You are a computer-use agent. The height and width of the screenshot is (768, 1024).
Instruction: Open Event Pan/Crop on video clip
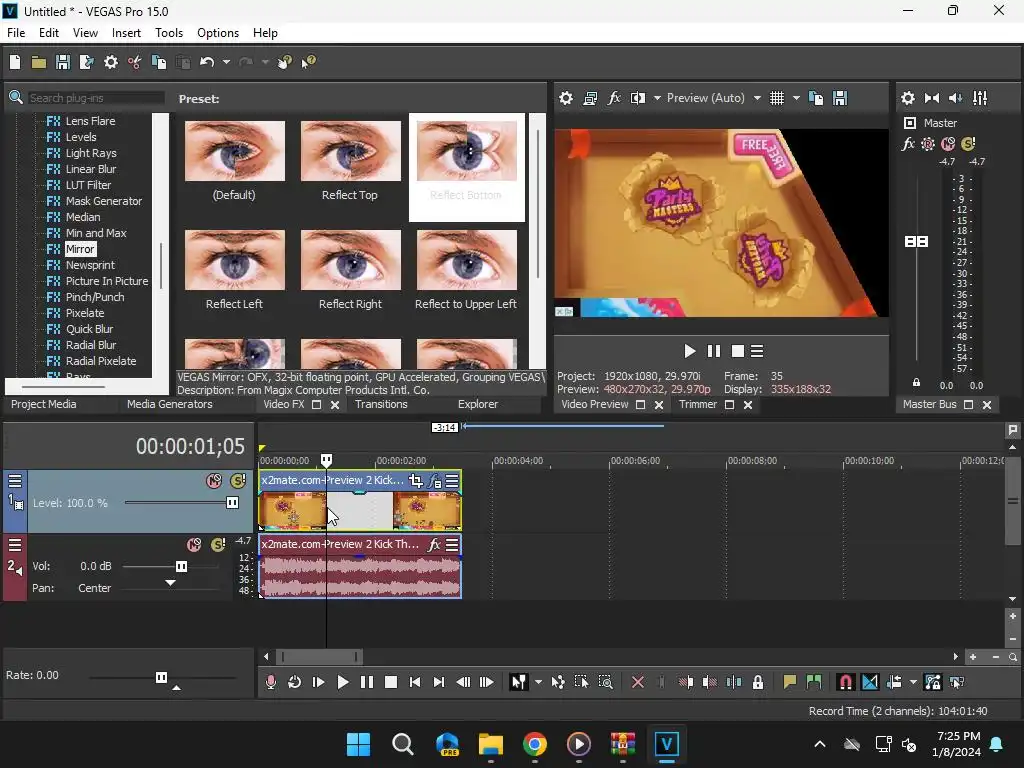click(415, 481)
